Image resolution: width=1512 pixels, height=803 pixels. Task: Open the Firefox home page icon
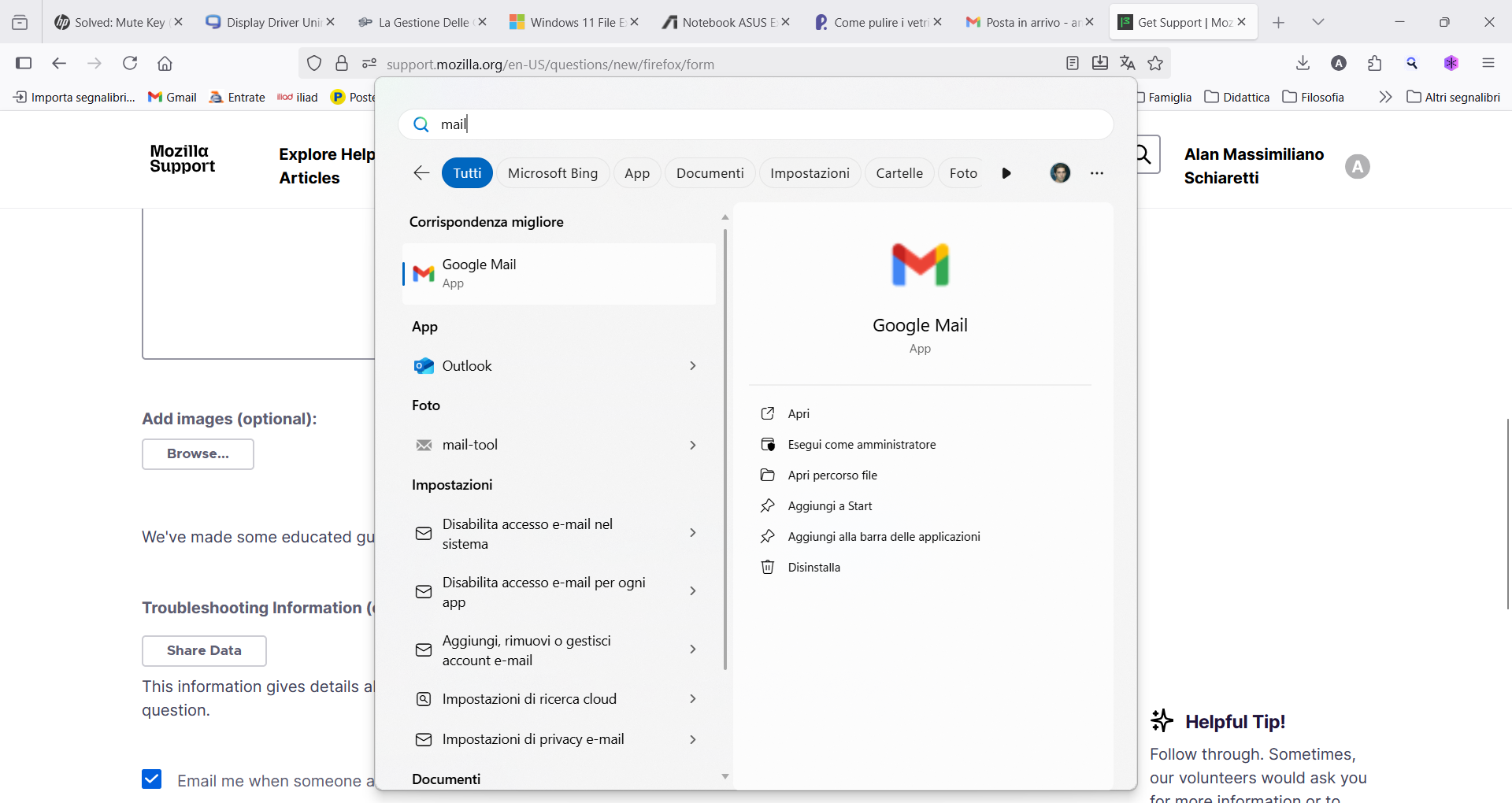tap(165, 63)
